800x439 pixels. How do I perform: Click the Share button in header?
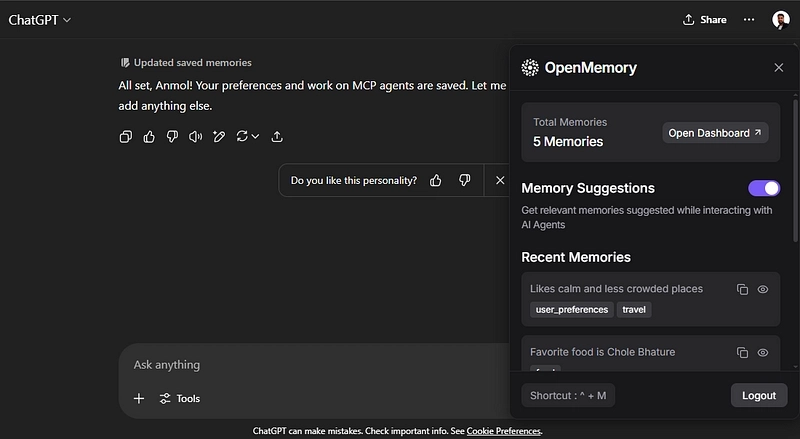point(705,20)
